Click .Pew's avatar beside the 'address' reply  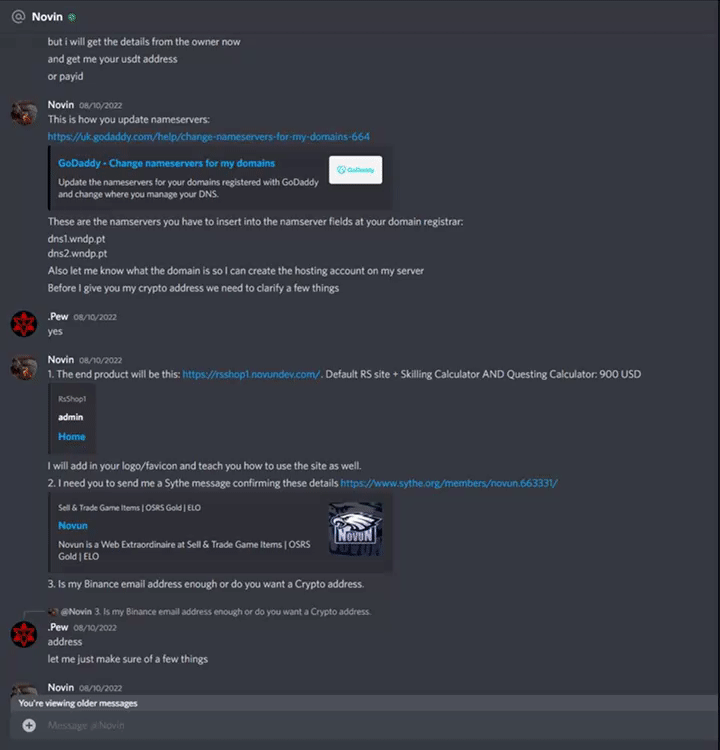[x=24, y=634]
